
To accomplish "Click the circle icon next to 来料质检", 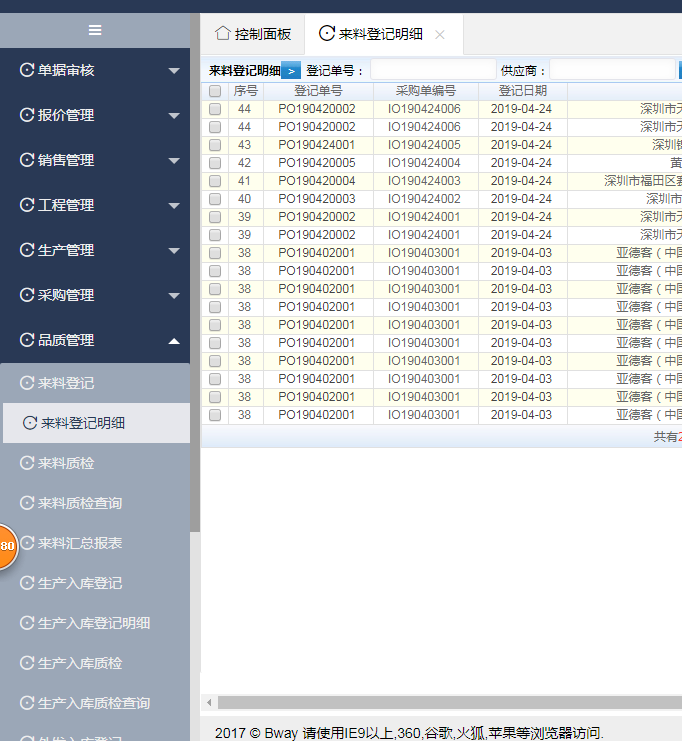I will point(27,463).
